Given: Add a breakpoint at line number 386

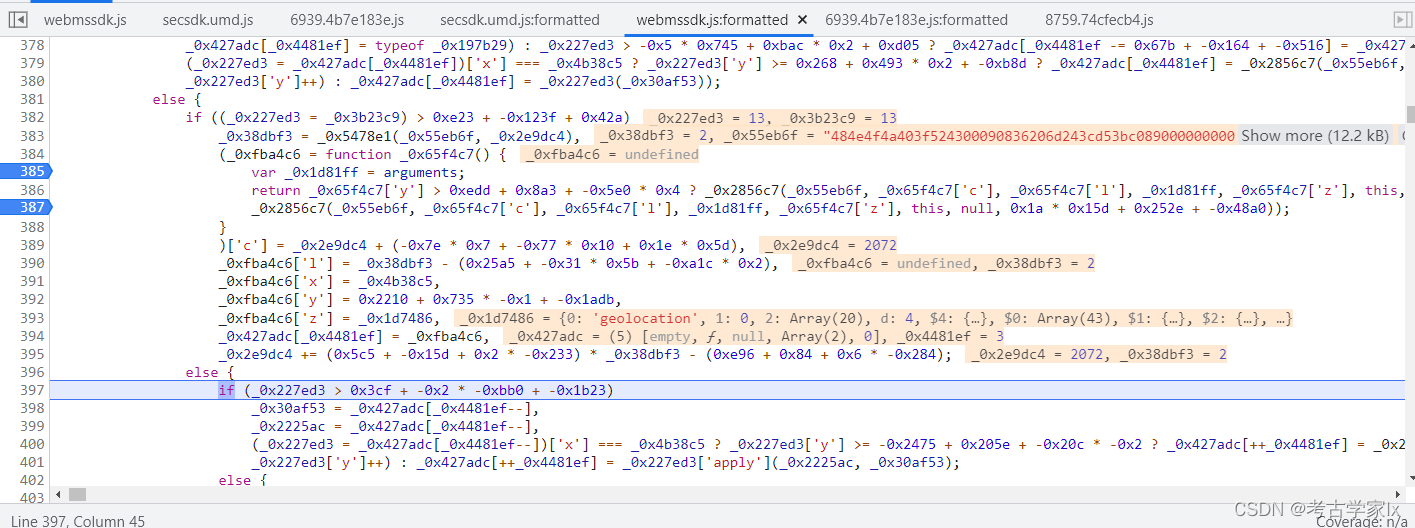Looking at the screenshot, I should 32,190.
